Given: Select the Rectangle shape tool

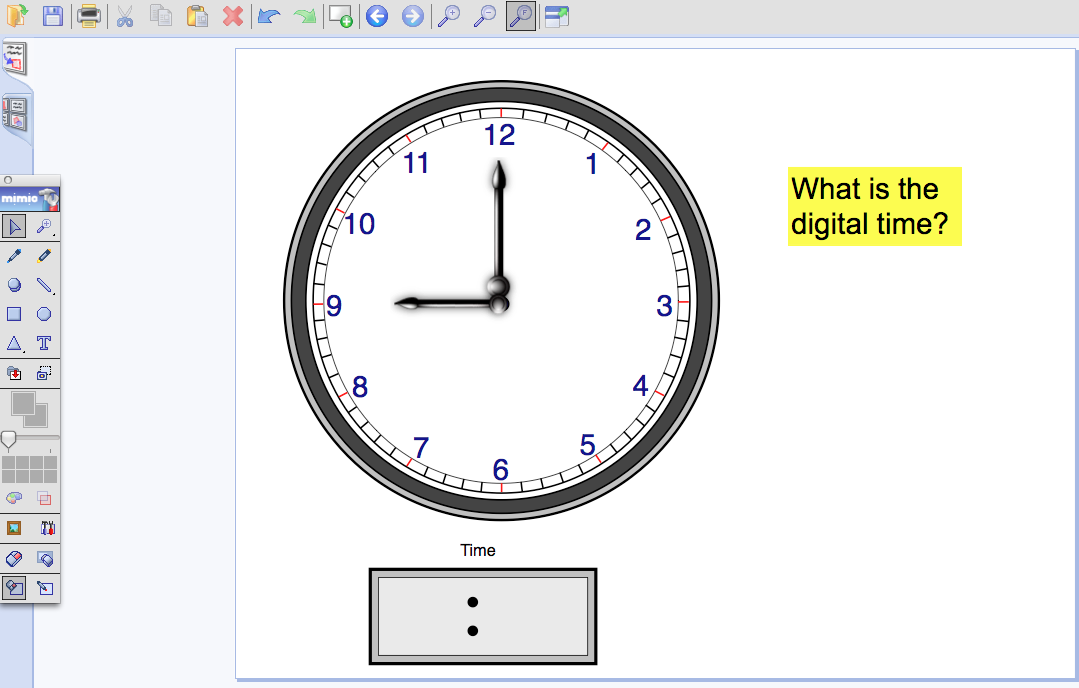Looking at the screenshot, I should 14,313.
